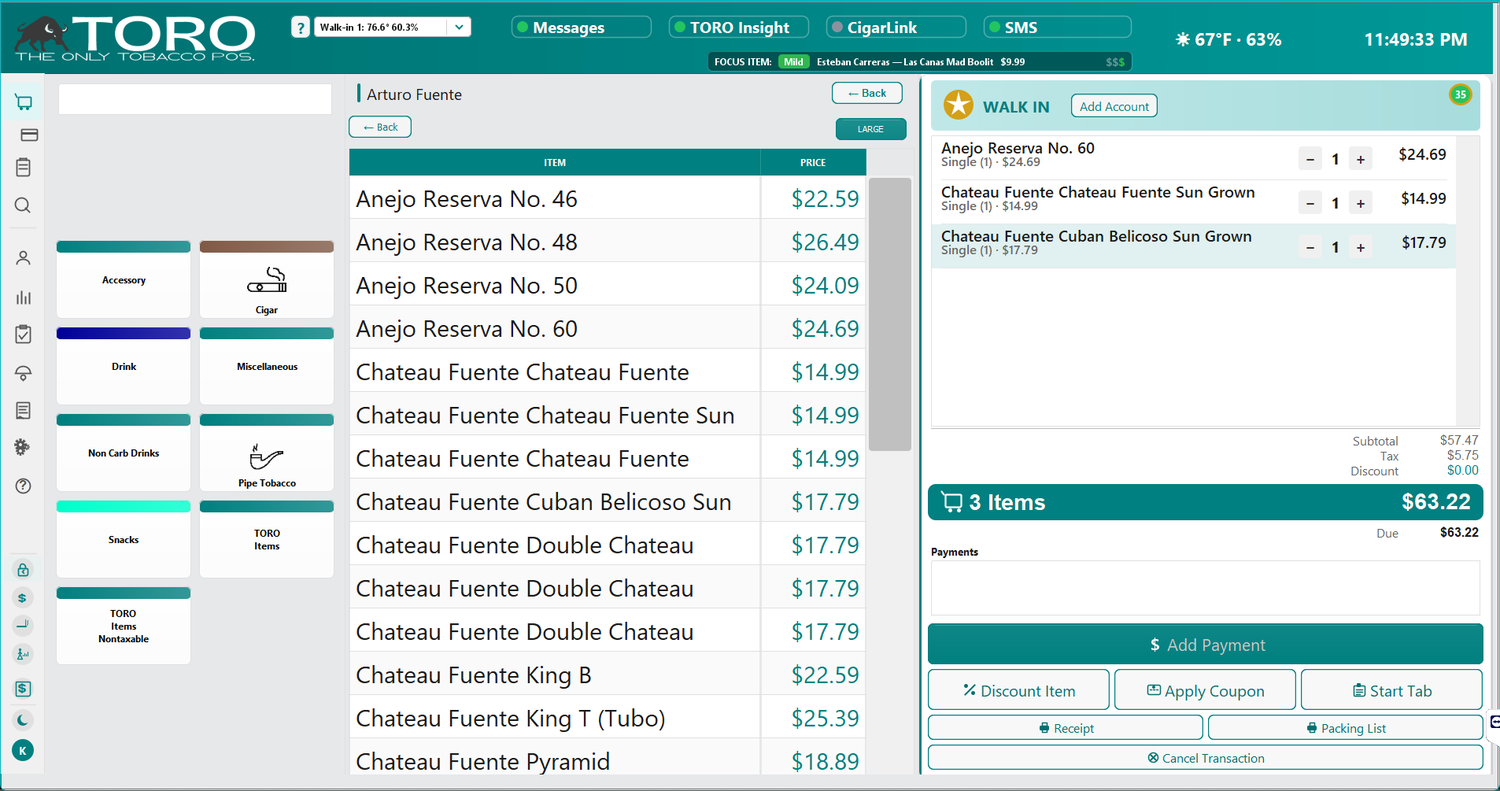Click Add Account for the walk-in

point(1114,106)
